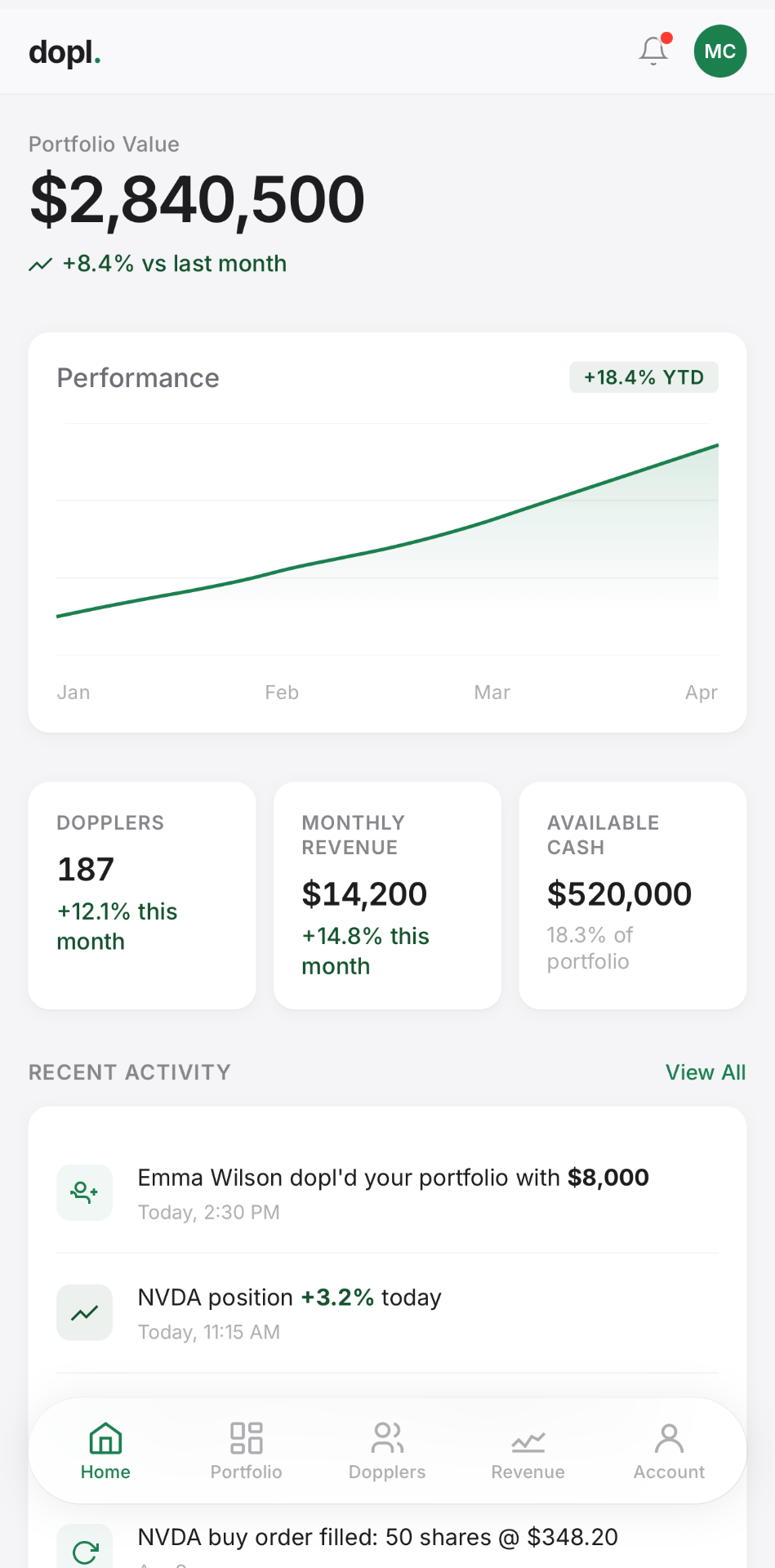Open the Monthly Revenue $14,200 card
This screenshot has width=775, height=1568.
pyautogui.click(x=387, y=896)
